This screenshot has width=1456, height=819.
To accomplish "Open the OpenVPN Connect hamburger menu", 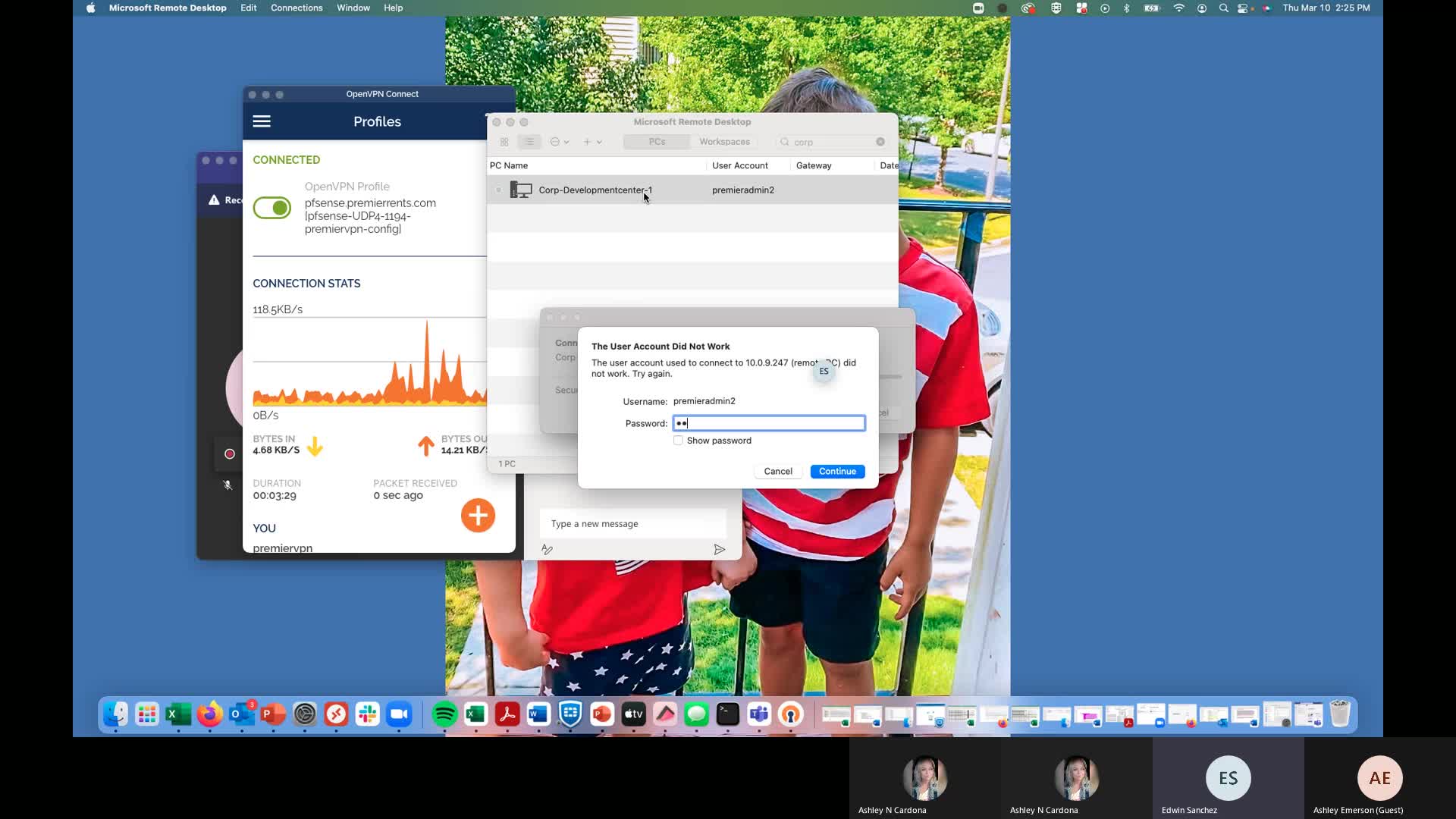I will point(262,121).
